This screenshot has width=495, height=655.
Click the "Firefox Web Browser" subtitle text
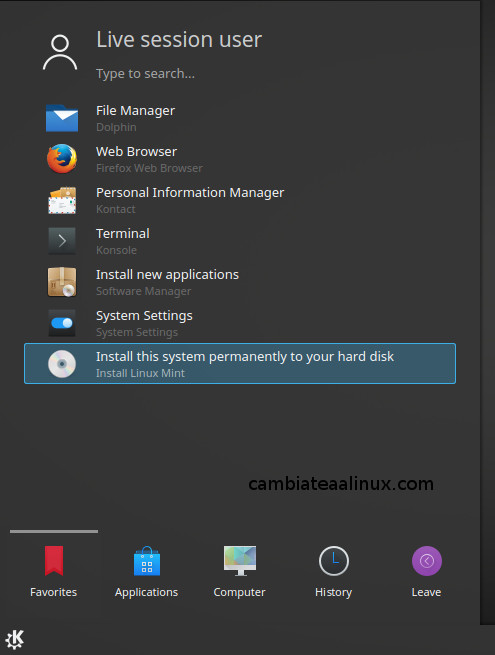point(149,168)
